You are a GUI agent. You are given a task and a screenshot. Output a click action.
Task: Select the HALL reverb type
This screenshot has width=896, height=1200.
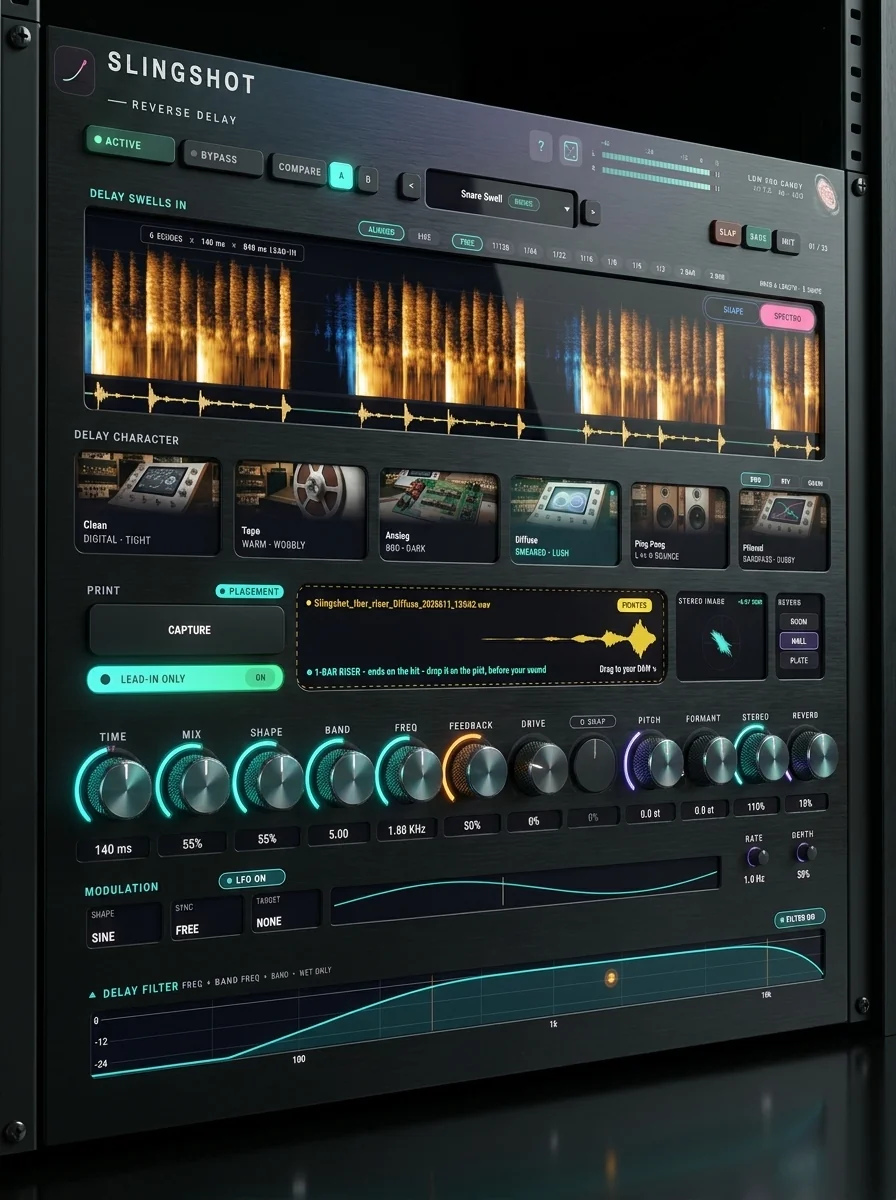797,641
